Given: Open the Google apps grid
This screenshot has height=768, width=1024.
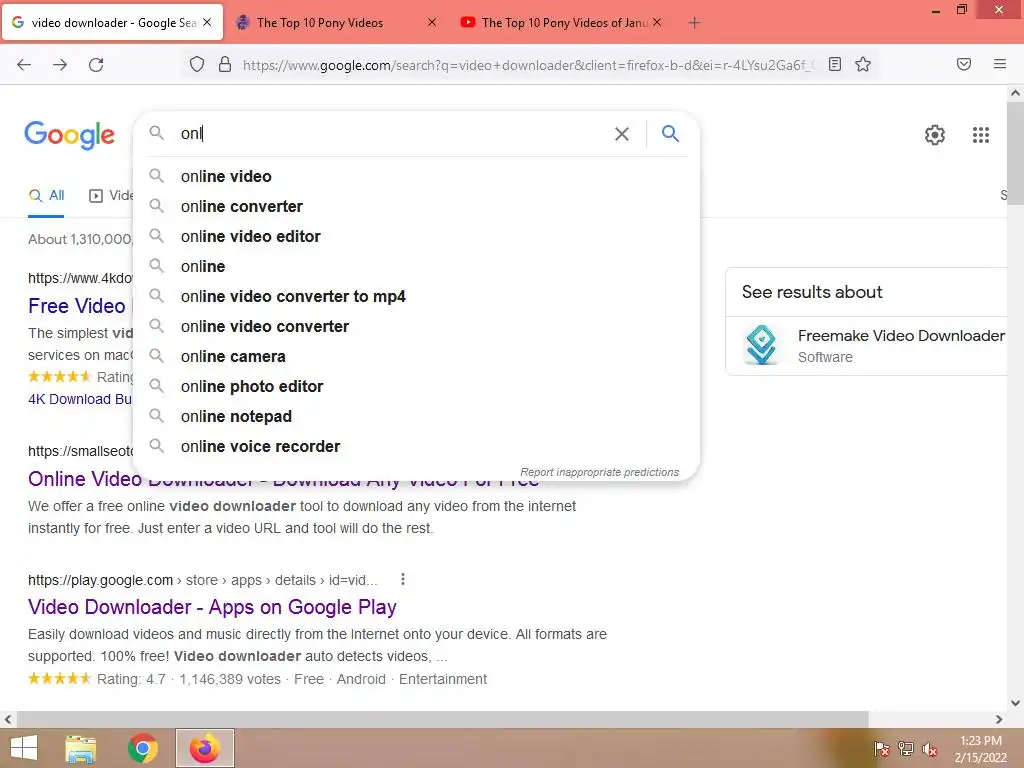Looking at the screenshot, I should pyautogui.click(x=981, y=135).
